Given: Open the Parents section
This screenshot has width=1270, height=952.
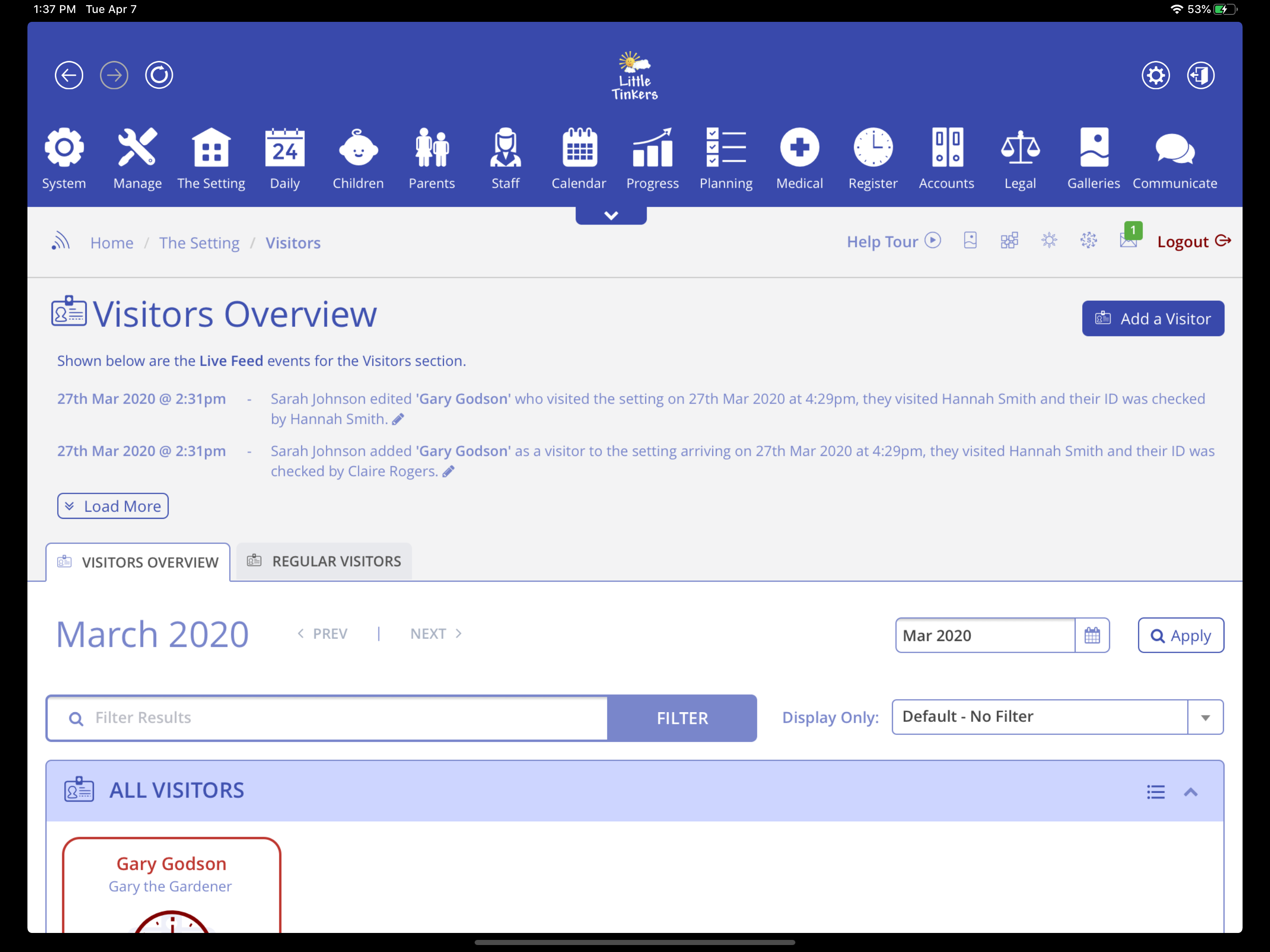Looking at the screenshot, I should [432, 159].
